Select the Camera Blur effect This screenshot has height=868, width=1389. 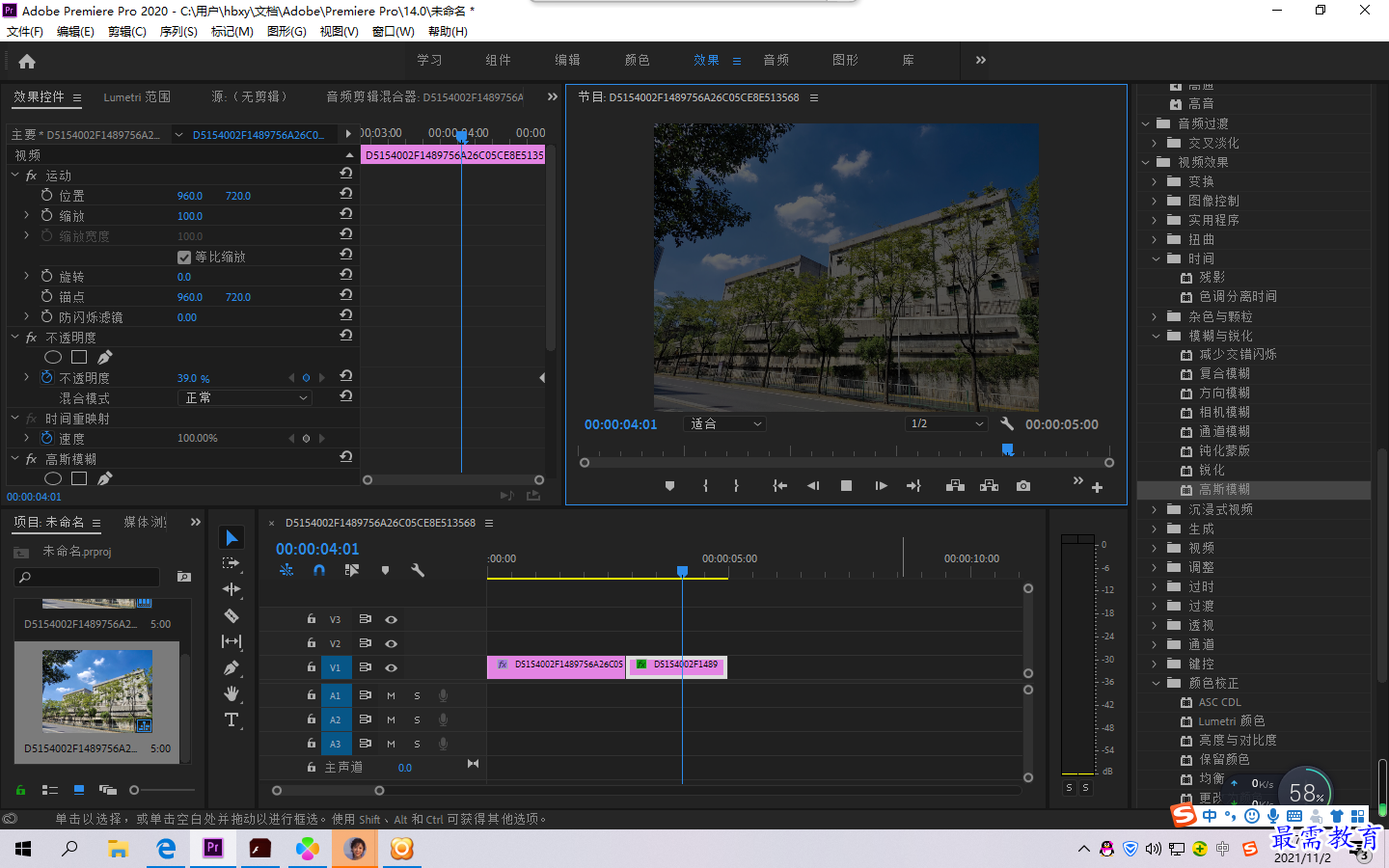pos(1225,413)
